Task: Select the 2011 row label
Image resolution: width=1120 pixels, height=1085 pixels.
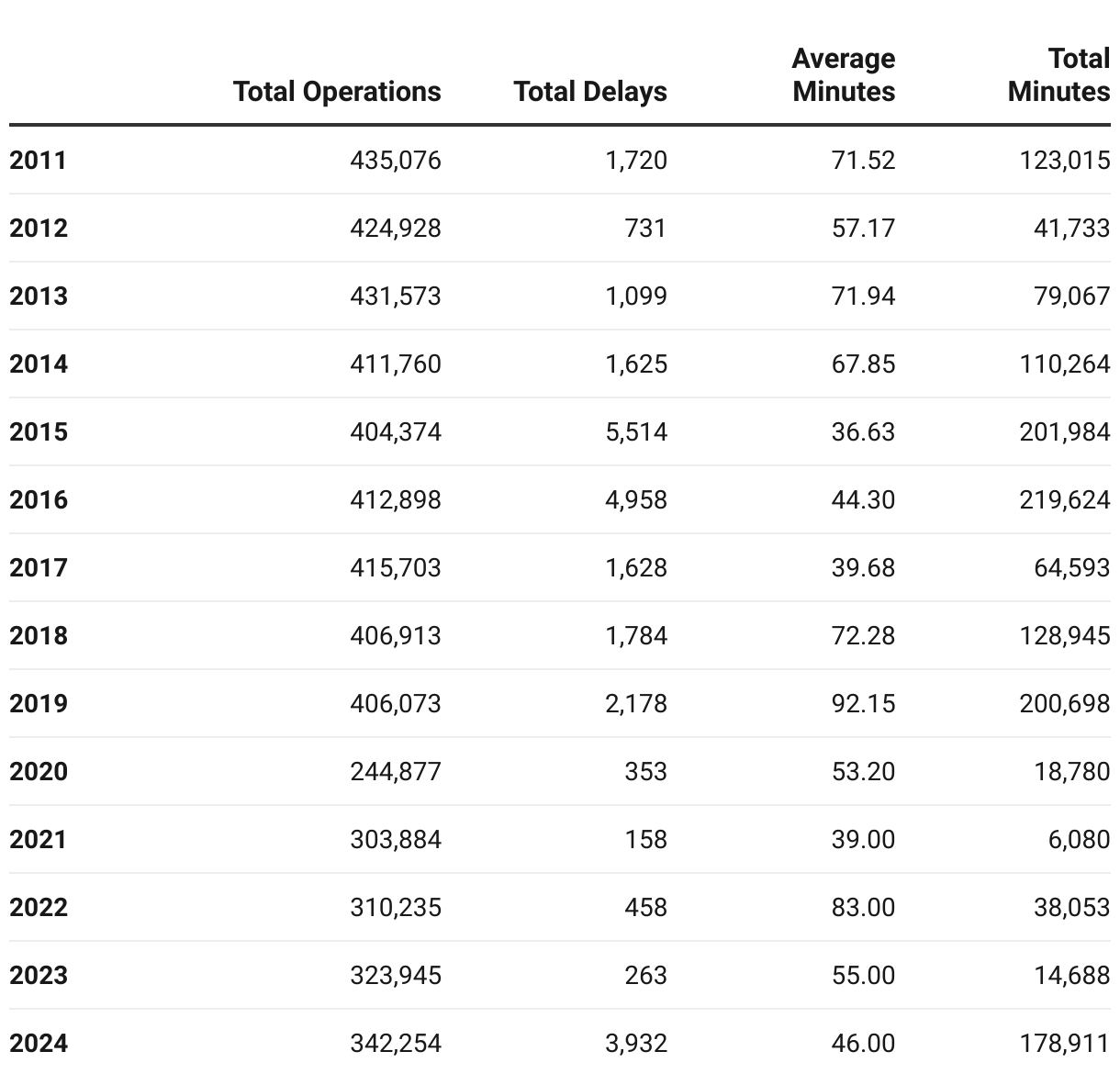Action: pyautogui.click(x=39, y=161)
